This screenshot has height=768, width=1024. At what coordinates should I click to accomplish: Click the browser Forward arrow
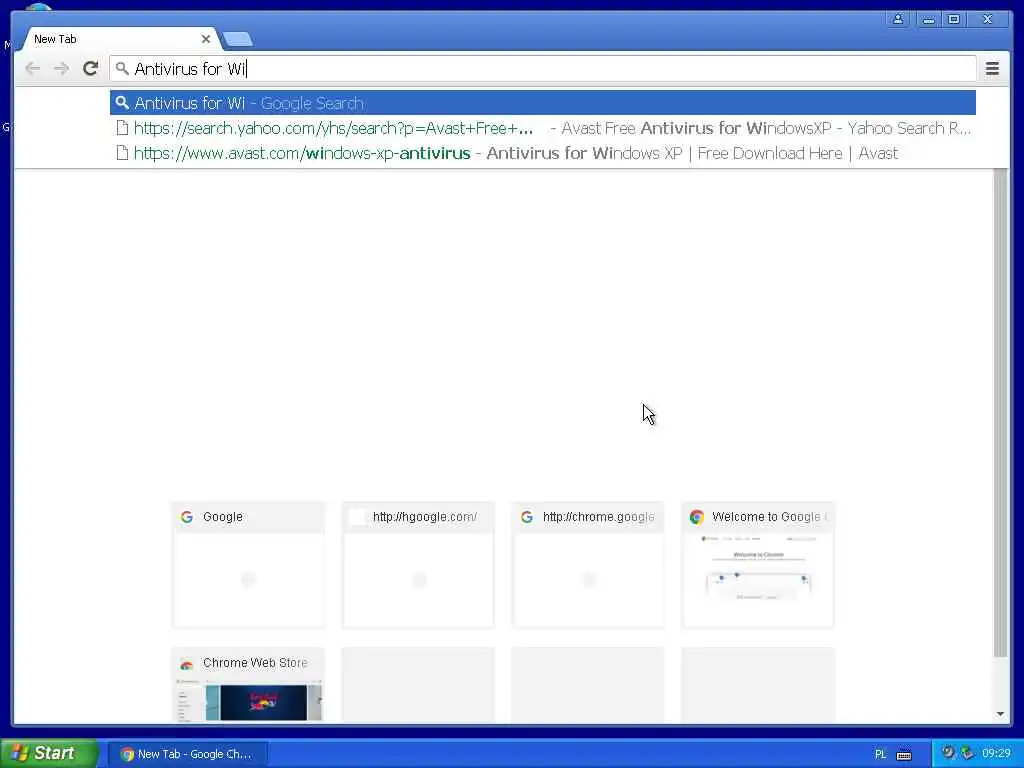61,69
